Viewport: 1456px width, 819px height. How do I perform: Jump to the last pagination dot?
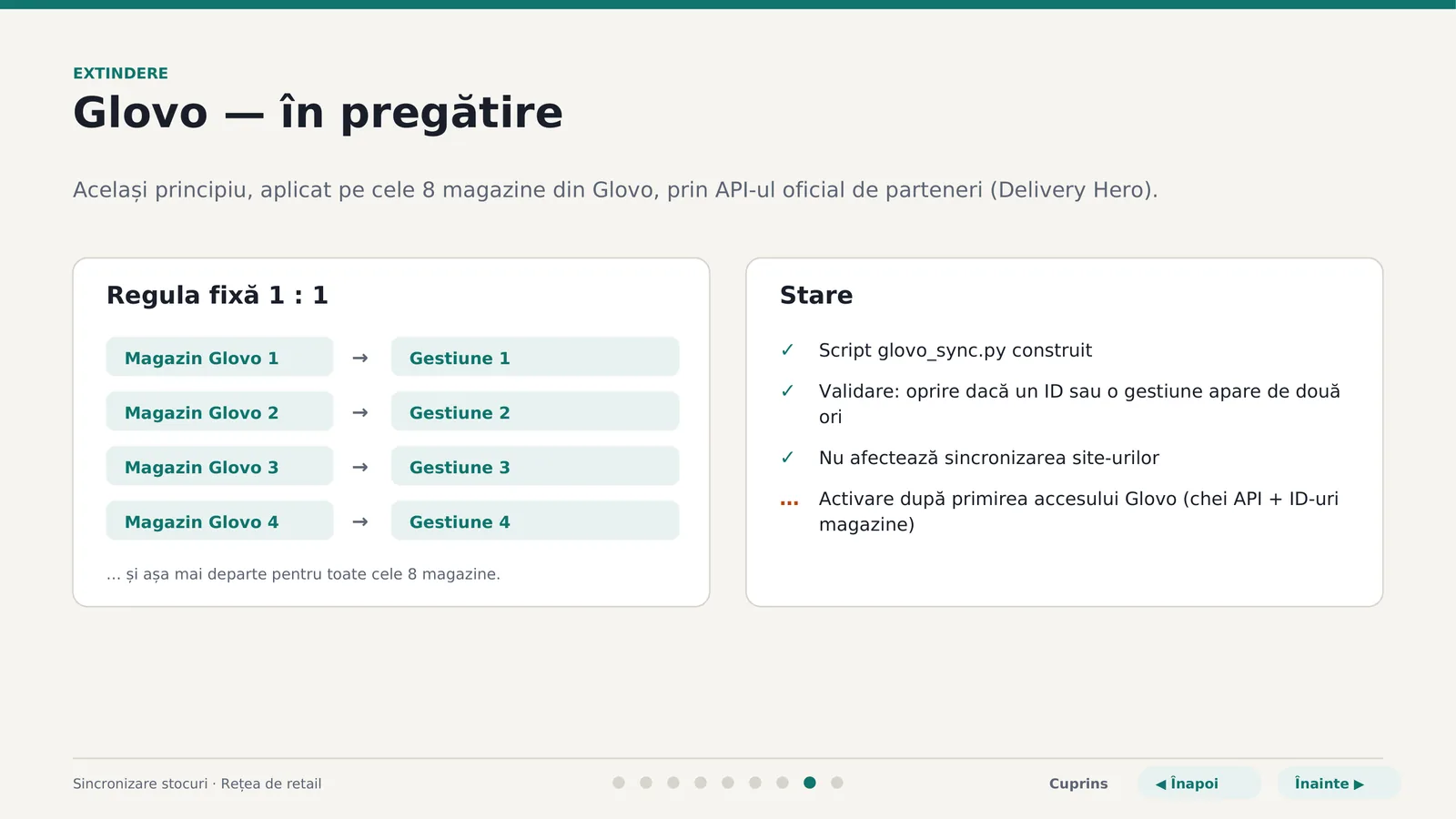[x=837, y=783]
